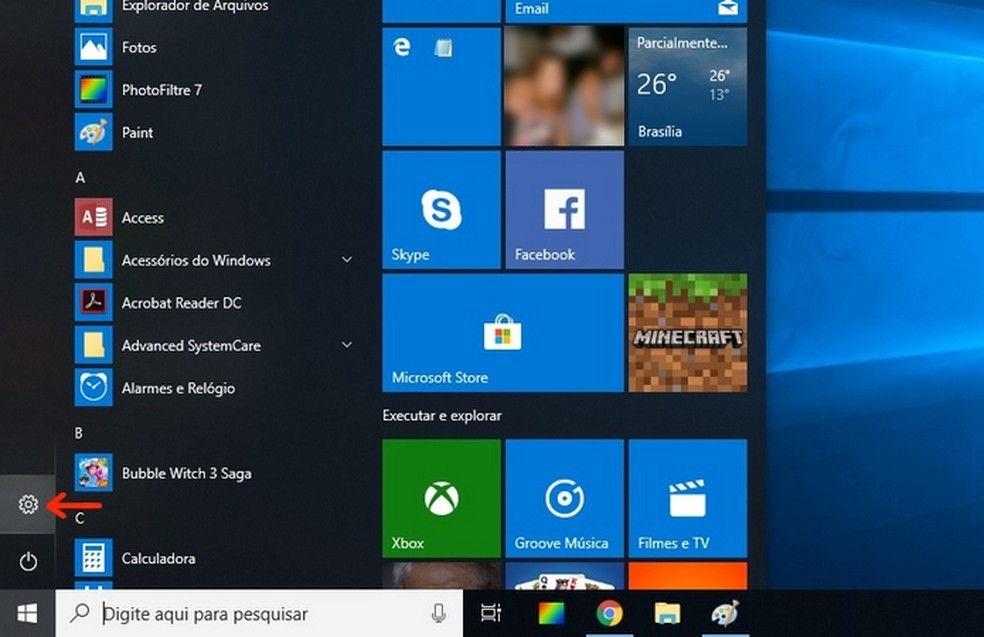Image resolution: width=984 pixels, height=637 pixels.
Task: Launch the Minecraft tile
Action: [688, 333]
